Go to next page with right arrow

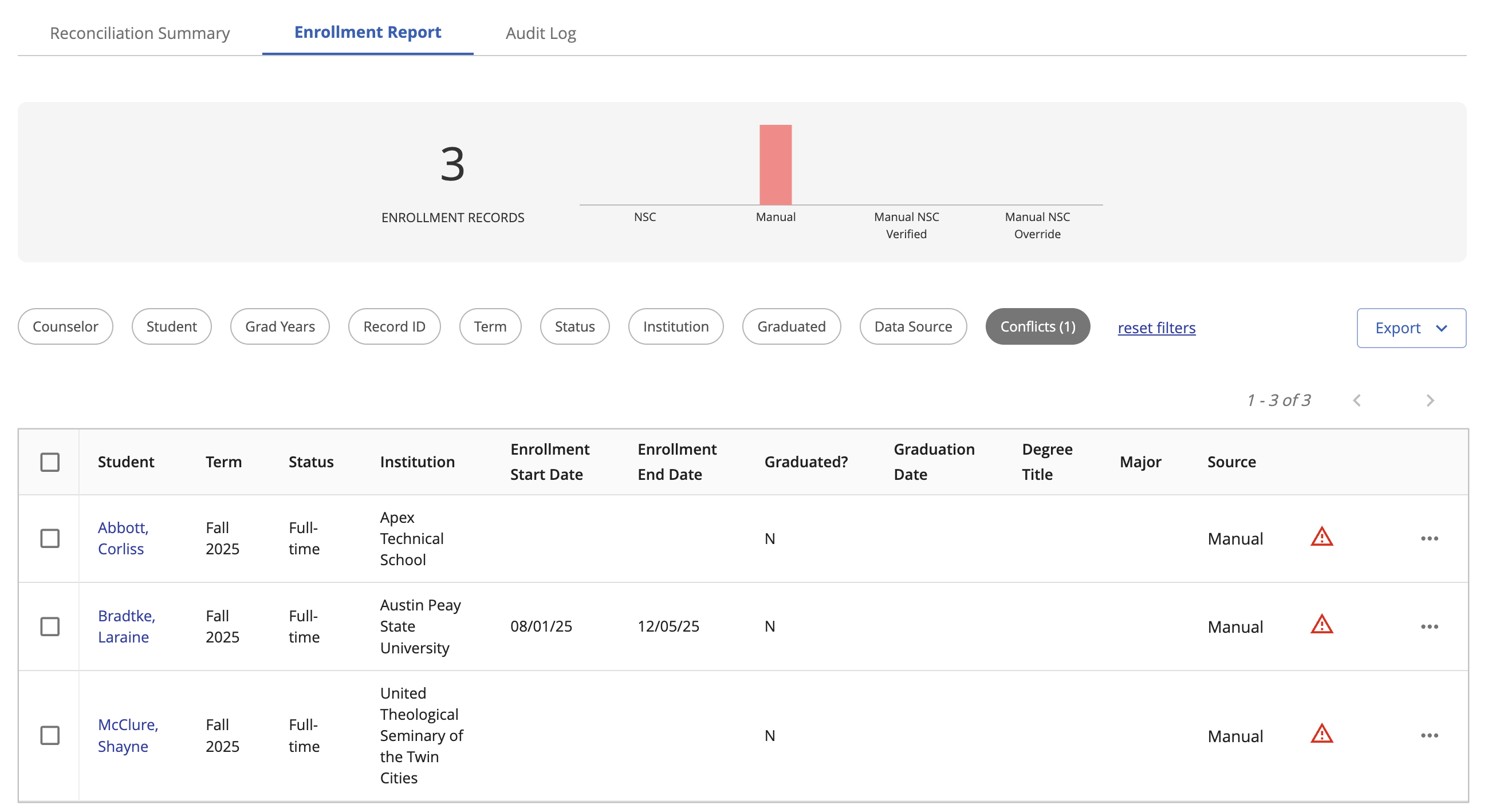coord(1429,400)
